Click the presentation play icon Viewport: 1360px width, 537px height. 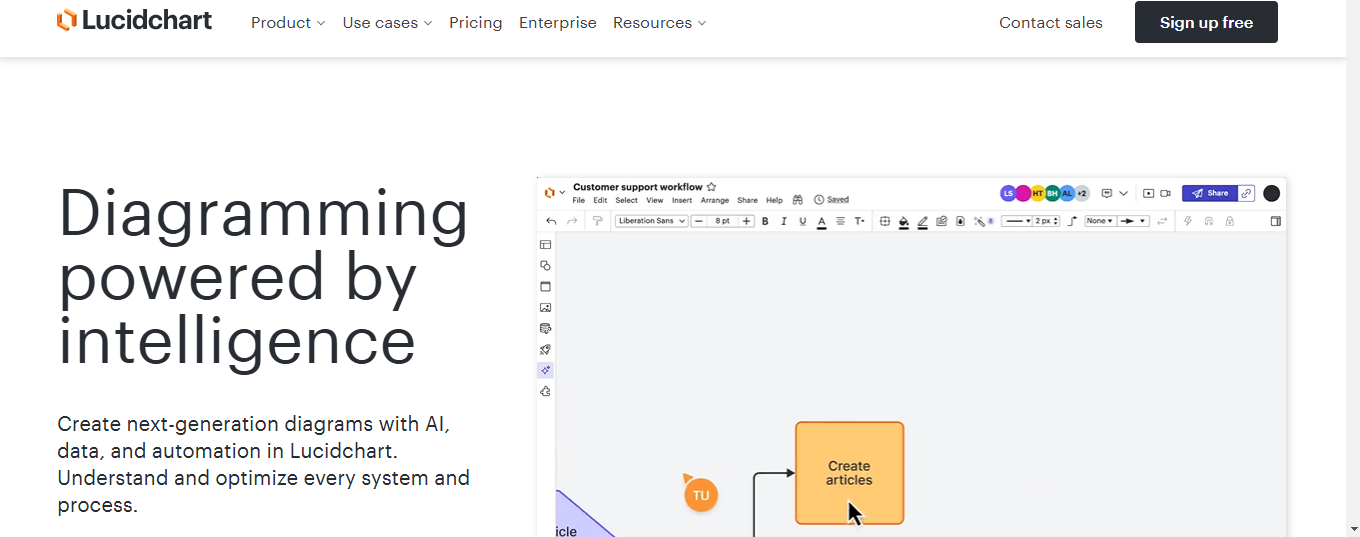pyautogui.click(x=1149, y=193)
